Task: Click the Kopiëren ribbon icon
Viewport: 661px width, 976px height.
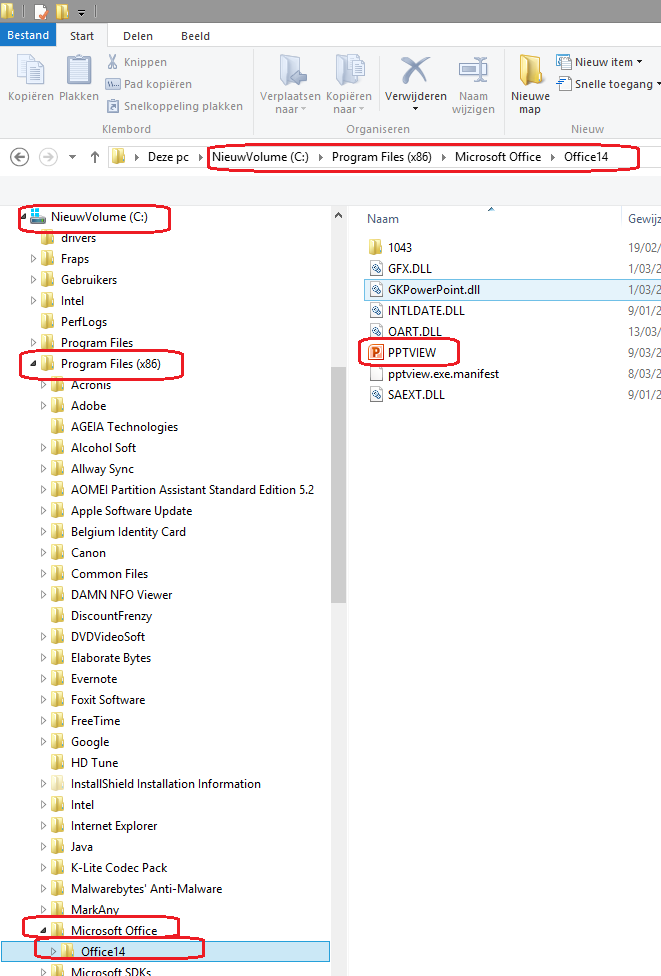Action: 30,70
